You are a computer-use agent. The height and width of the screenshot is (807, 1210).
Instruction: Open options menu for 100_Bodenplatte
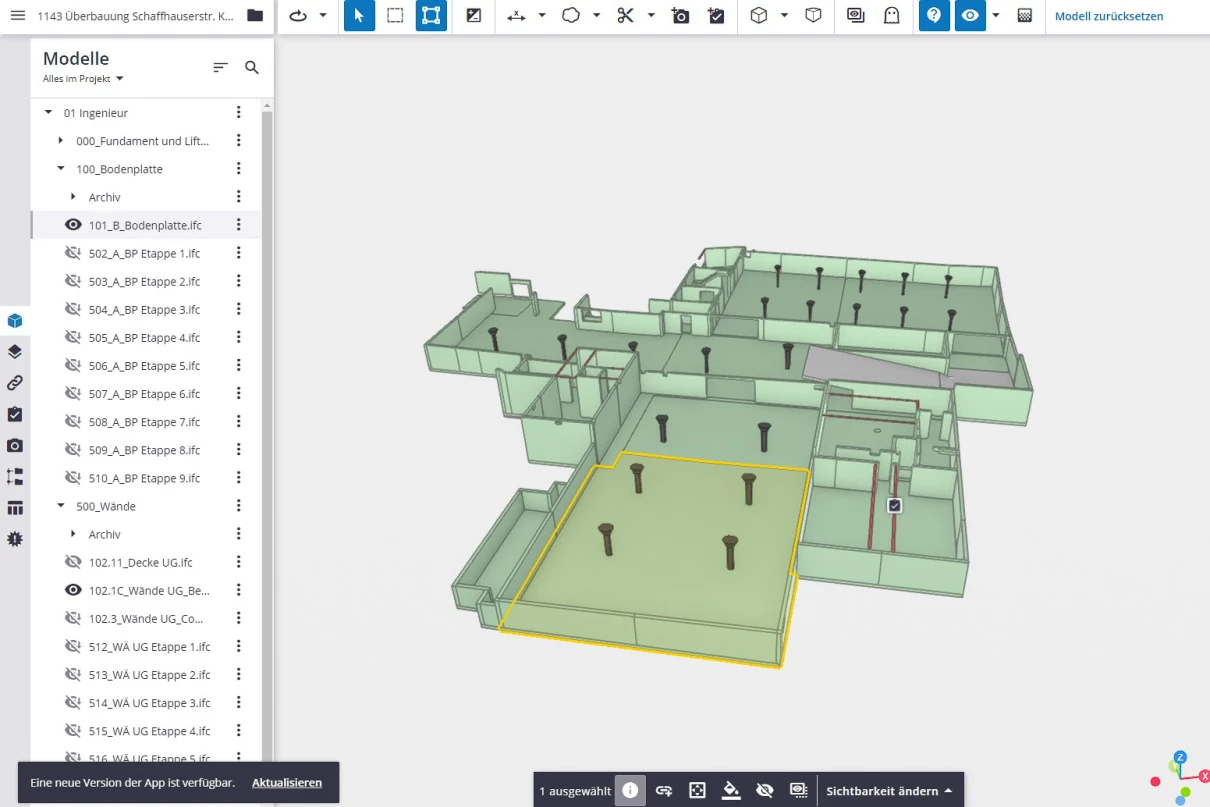(x=239, y=169)
